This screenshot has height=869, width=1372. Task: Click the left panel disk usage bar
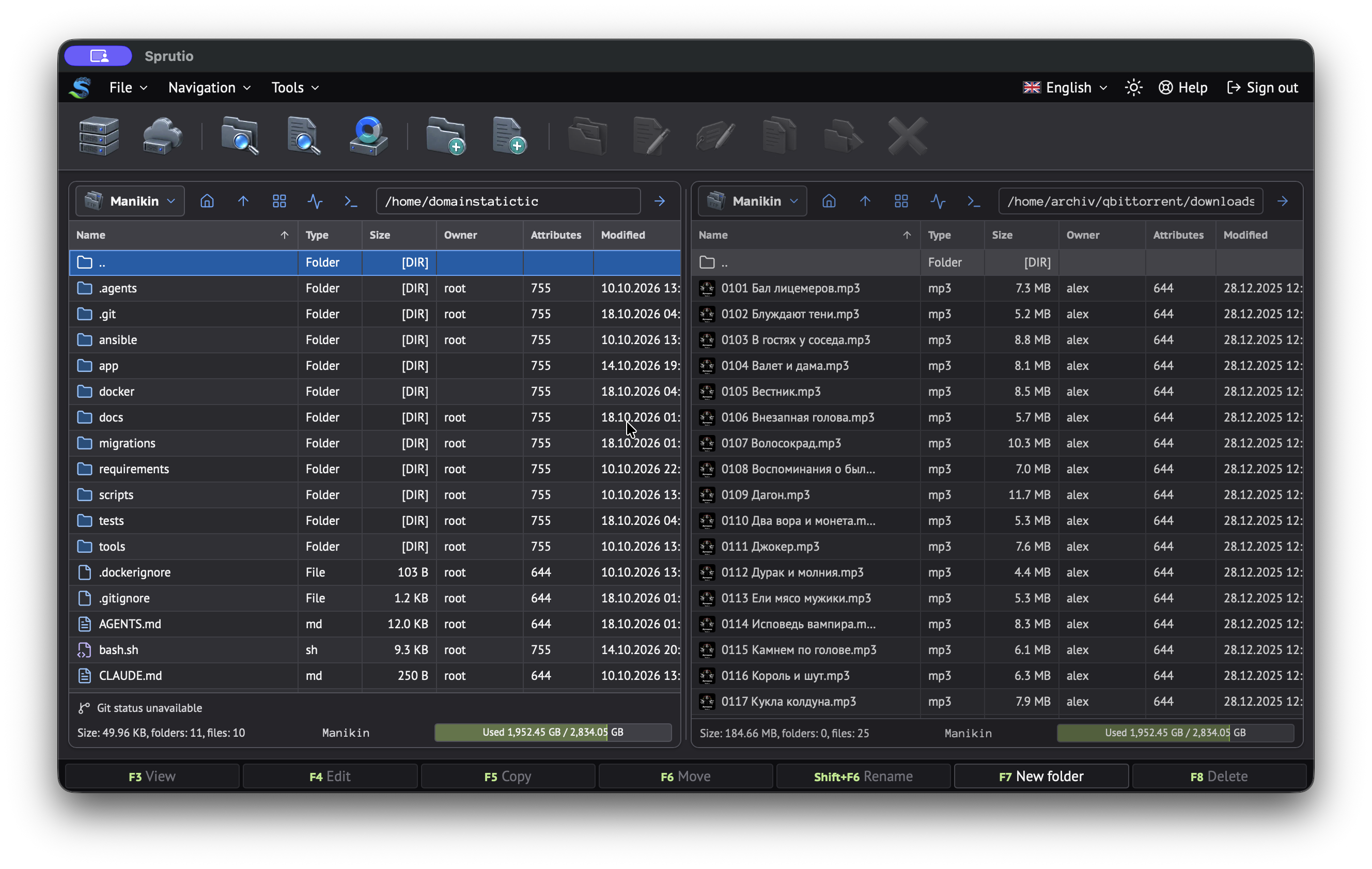[553, 732]
